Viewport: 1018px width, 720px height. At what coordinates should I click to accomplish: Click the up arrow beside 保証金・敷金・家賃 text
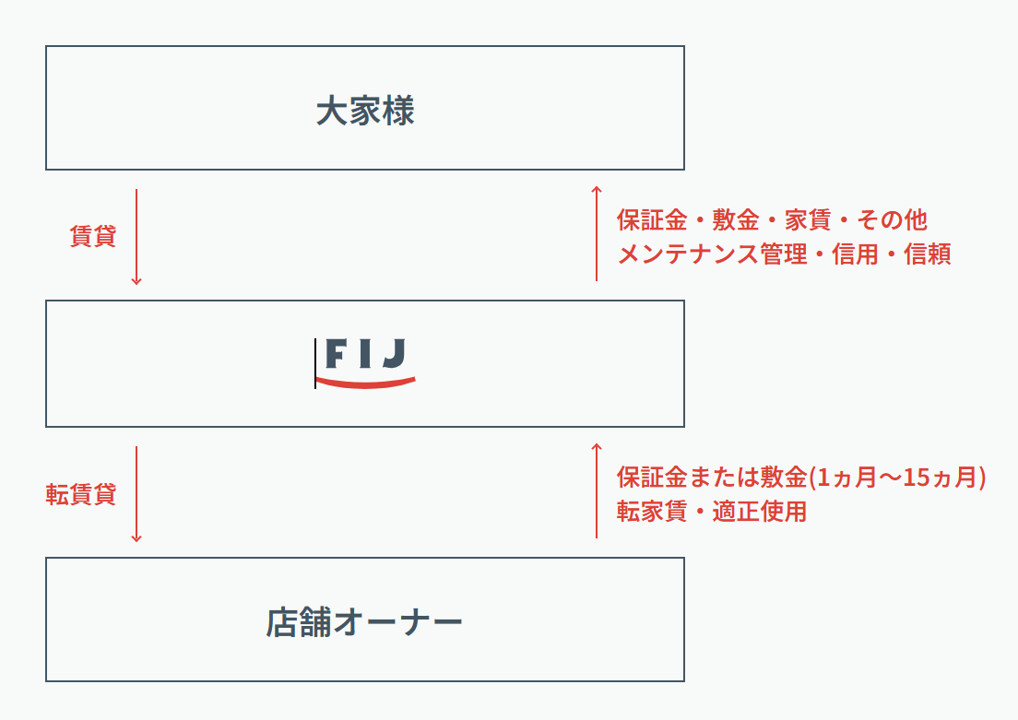tap(597, 234)
